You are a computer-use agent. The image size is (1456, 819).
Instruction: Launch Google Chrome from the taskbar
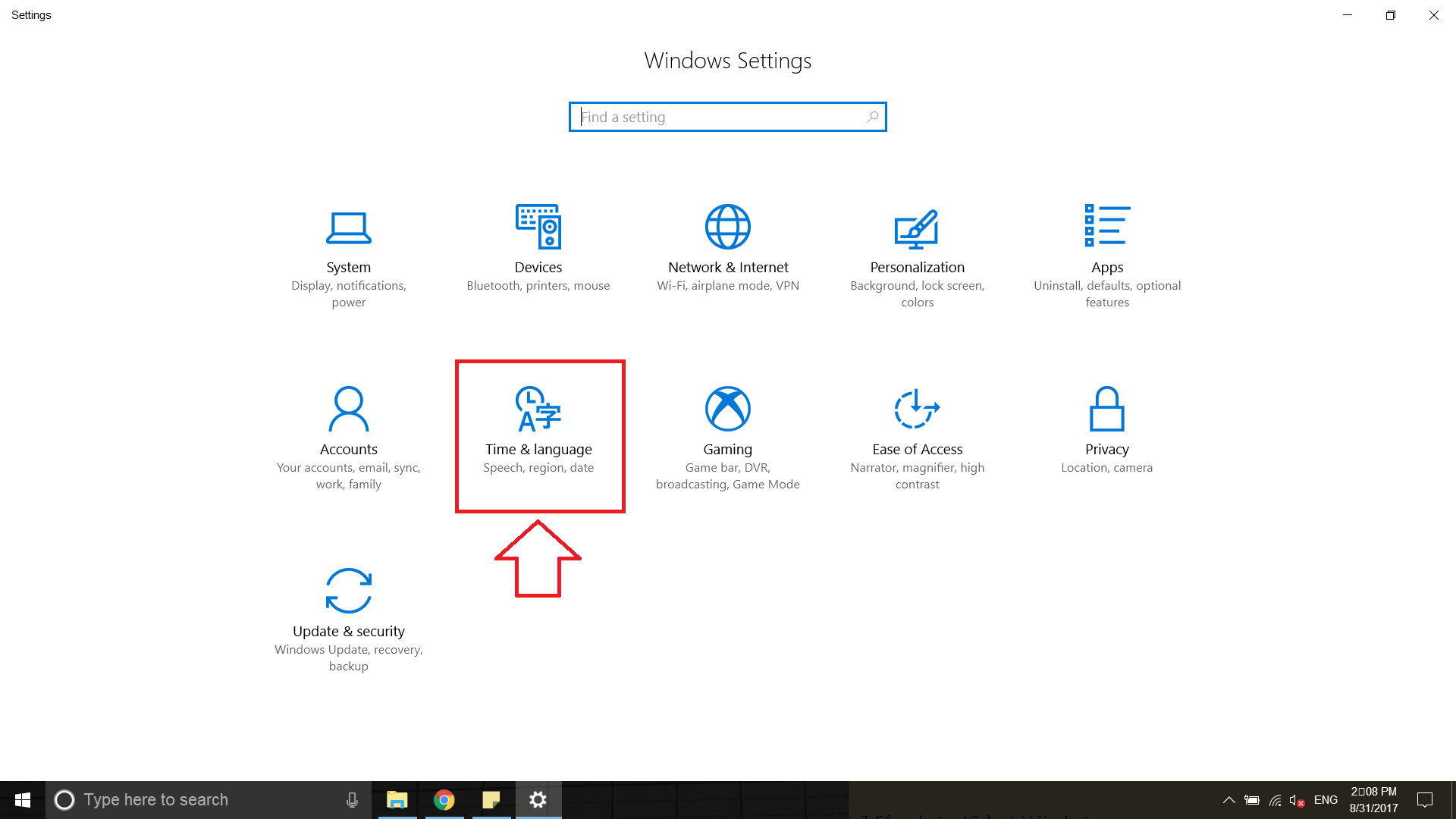(445, 799)
